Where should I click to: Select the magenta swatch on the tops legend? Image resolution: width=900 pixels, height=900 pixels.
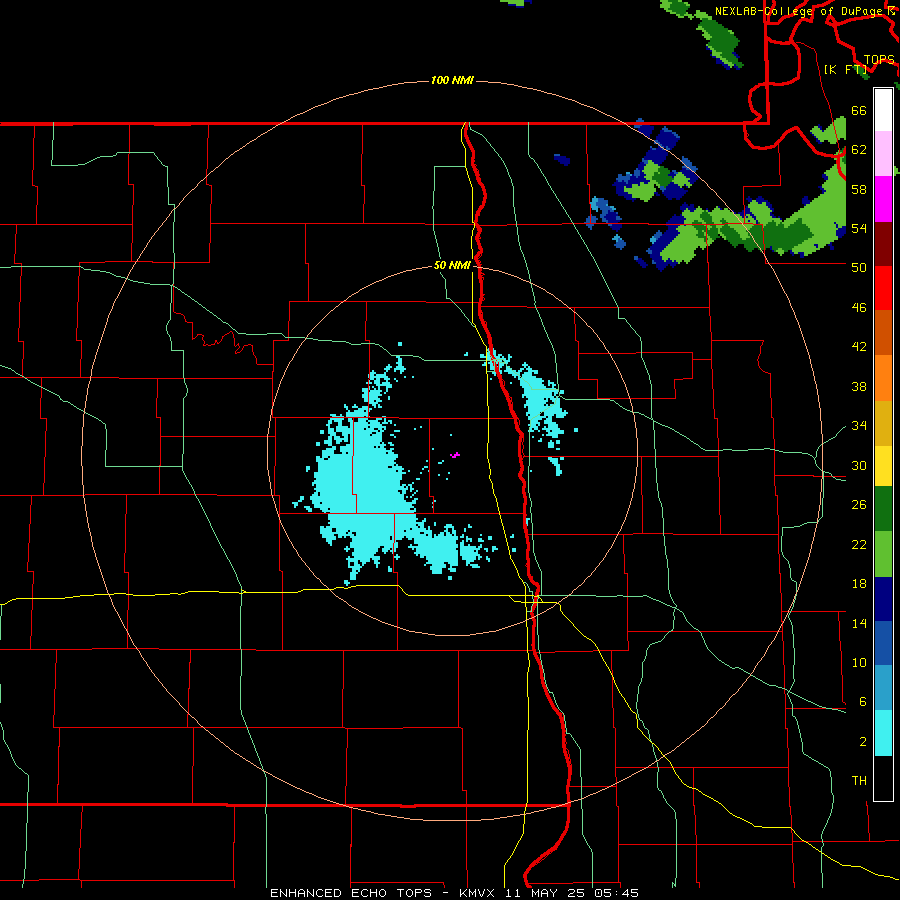click(883, 199)
